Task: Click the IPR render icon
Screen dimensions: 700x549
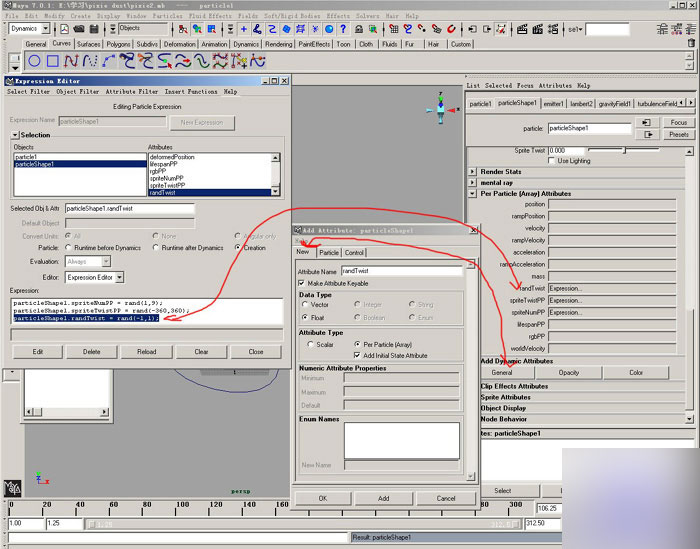Action: pos(538,29)
